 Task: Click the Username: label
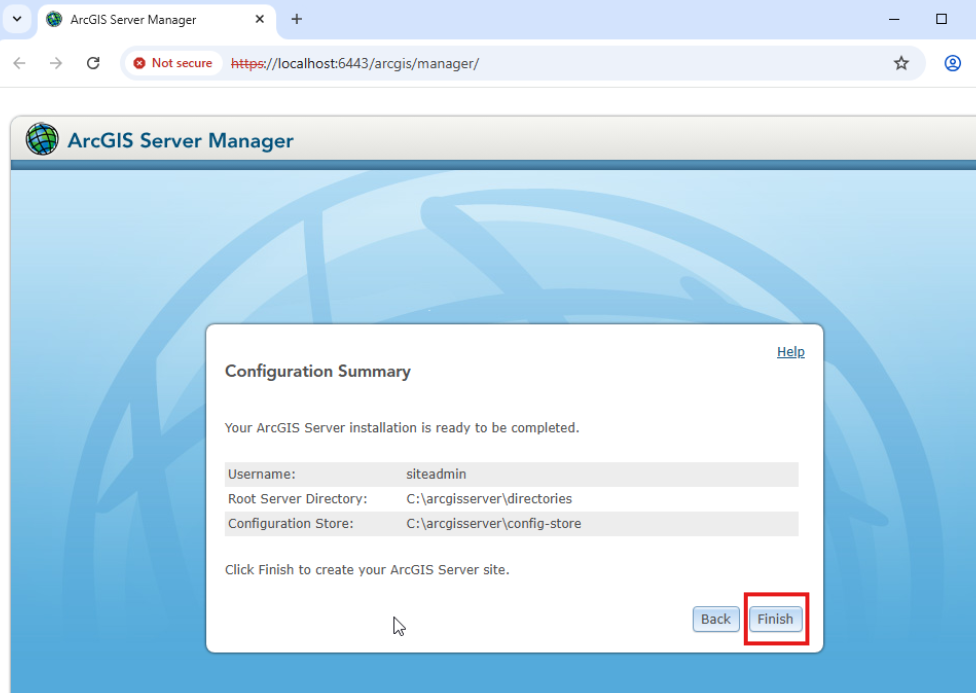pos(261,474)
